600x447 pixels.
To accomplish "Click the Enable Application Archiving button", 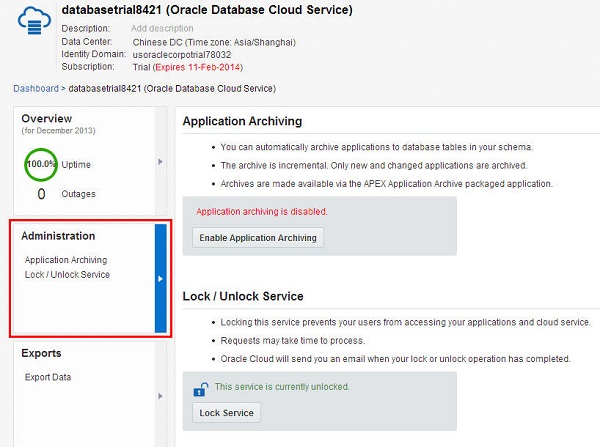I will (x=258, y=238).
